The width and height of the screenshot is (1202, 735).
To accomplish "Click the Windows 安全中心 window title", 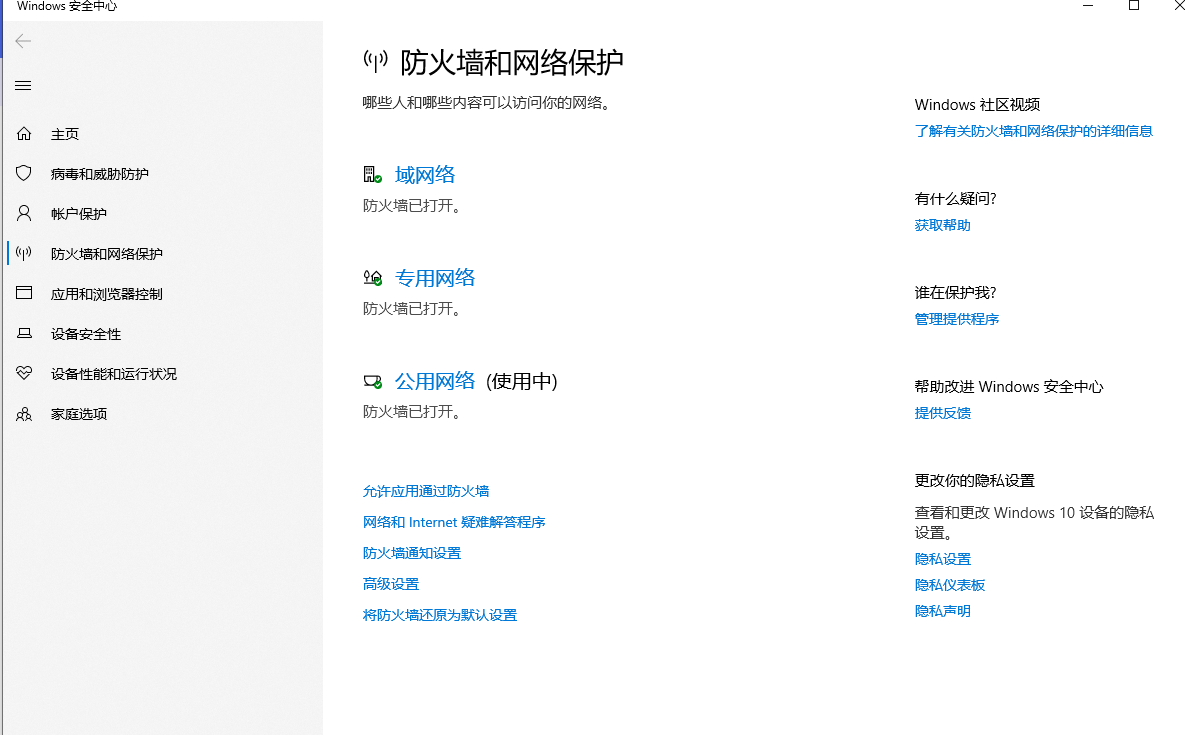I will click(67, 6).
